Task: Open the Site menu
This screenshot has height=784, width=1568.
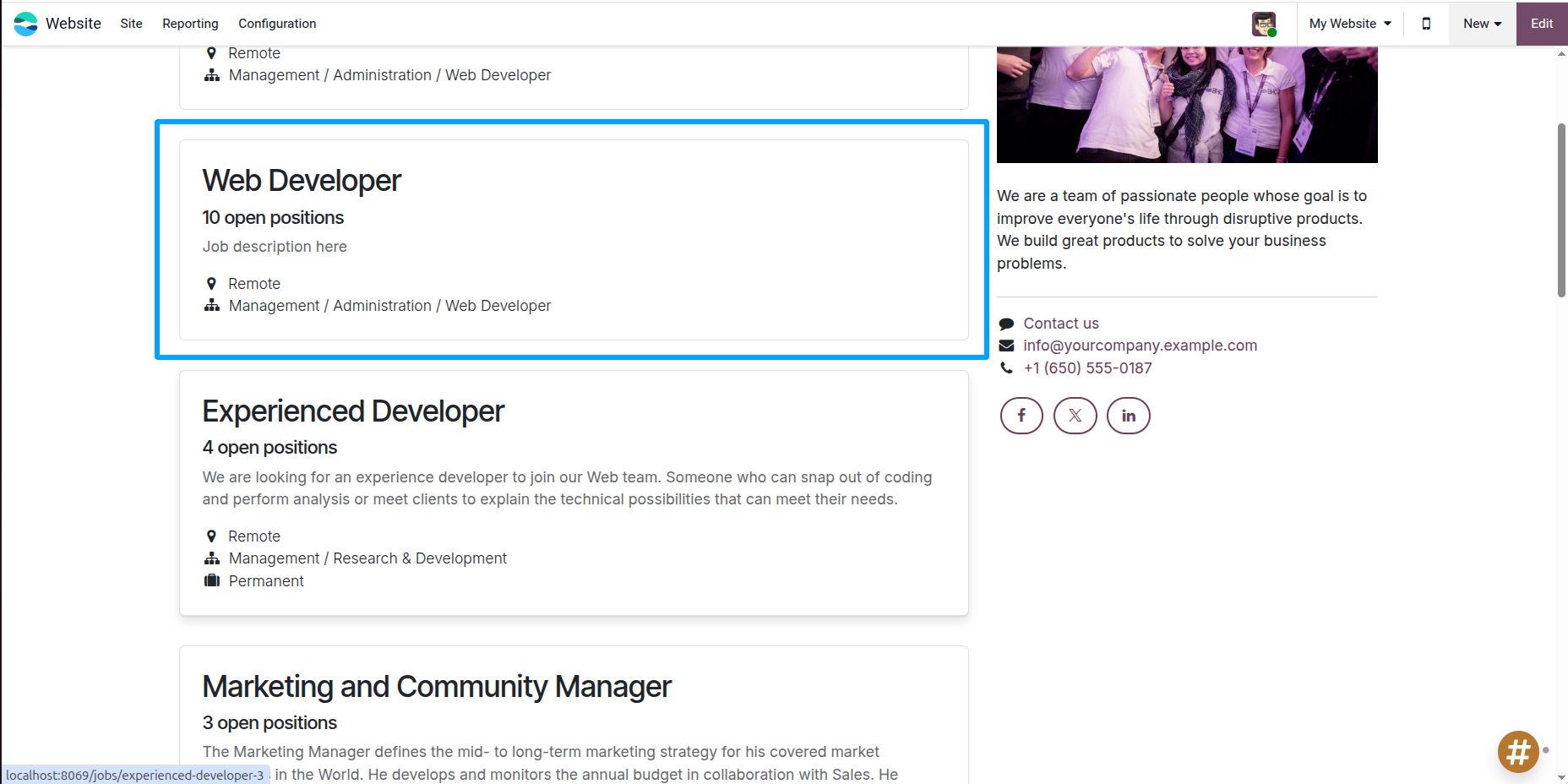Action: (x=131, y=24)
